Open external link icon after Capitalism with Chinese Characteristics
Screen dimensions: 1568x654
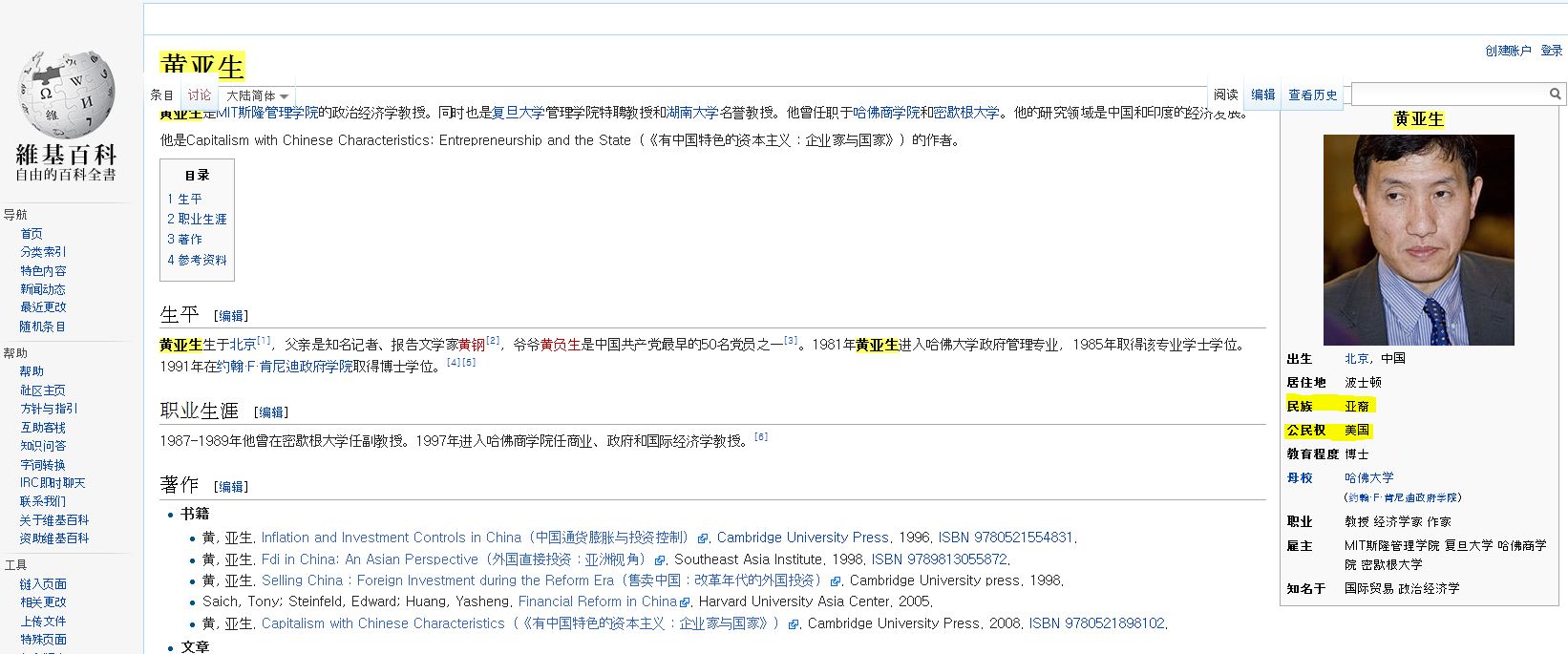pos(793,624)
